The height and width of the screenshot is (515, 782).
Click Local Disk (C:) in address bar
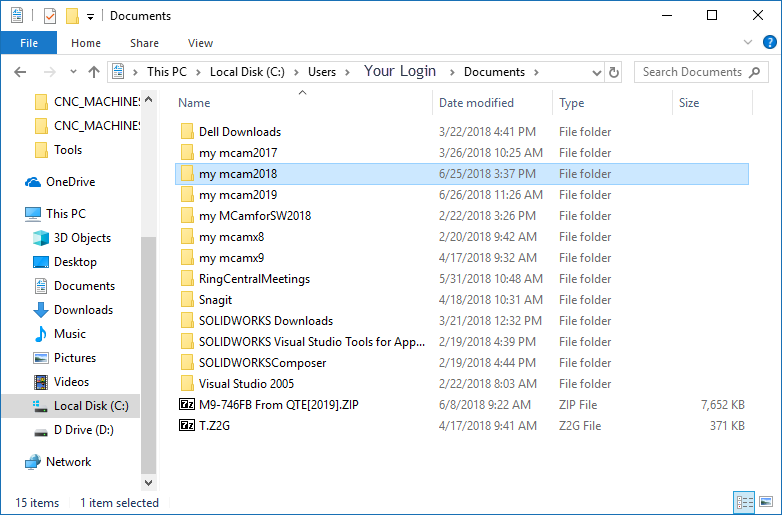click(x=247, y=72)
